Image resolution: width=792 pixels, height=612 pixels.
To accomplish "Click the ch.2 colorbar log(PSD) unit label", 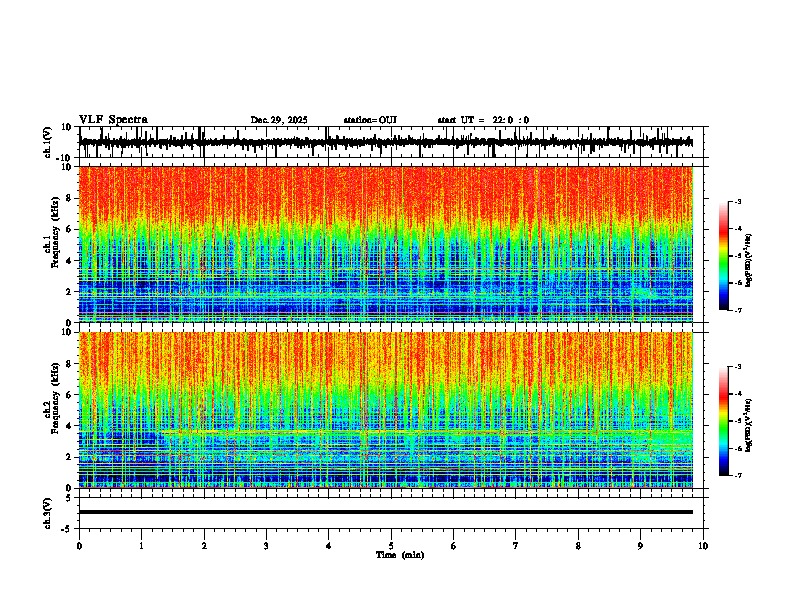I will [x=749, y=425].
